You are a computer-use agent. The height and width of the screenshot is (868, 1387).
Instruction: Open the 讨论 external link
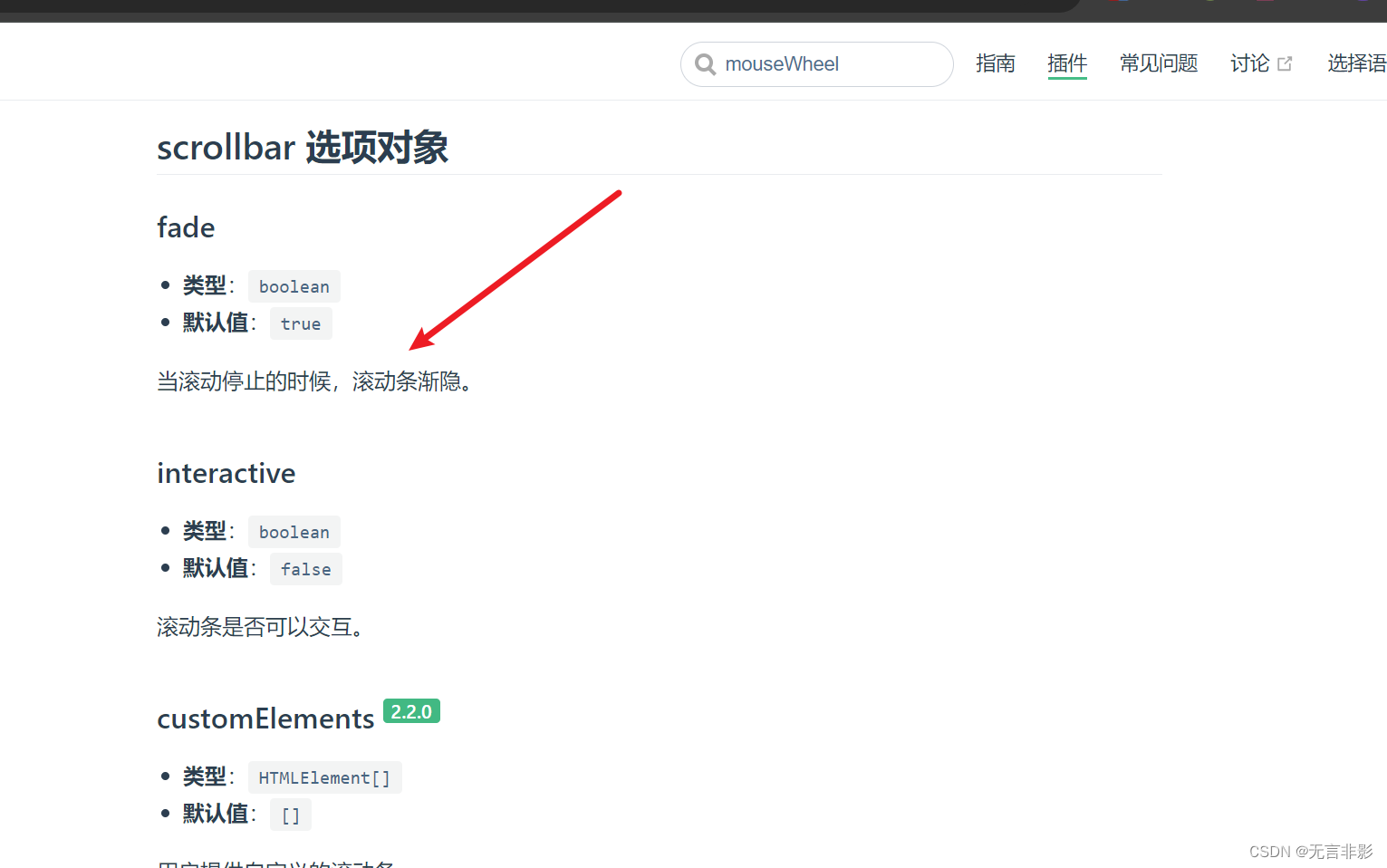1250,63
